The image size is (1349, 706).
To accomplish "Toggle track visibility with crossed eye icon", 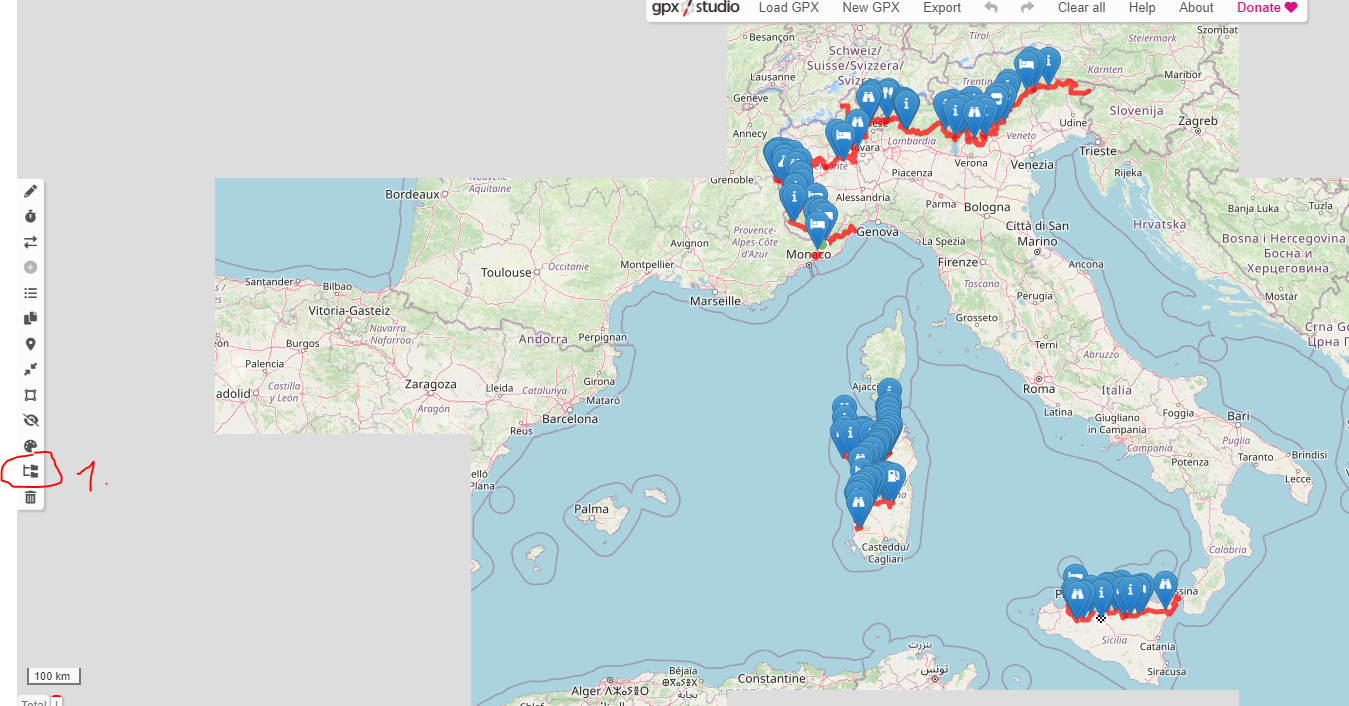I will pos(30,421).
